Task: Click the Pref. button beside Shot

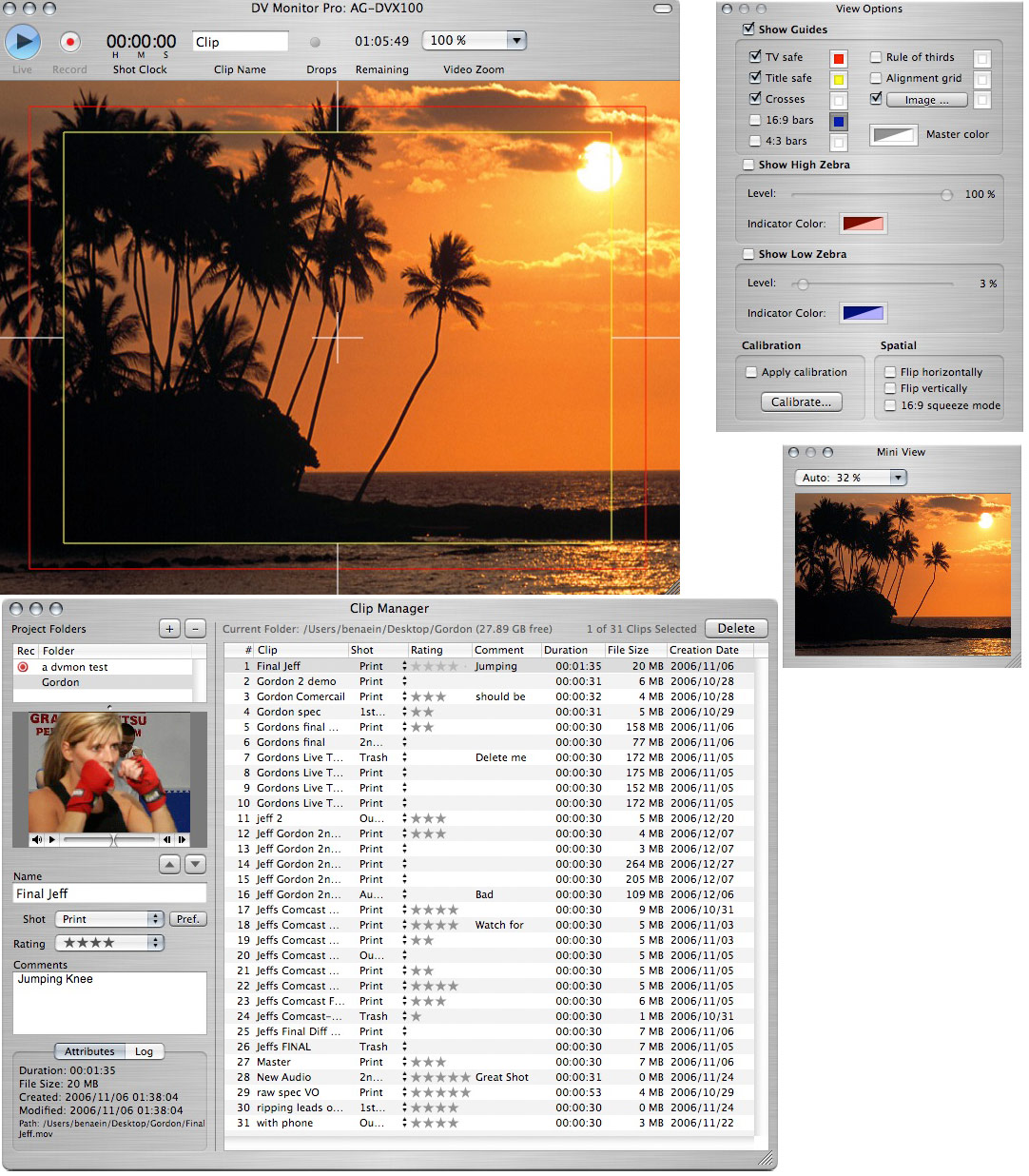Action: tap(188, 919)
